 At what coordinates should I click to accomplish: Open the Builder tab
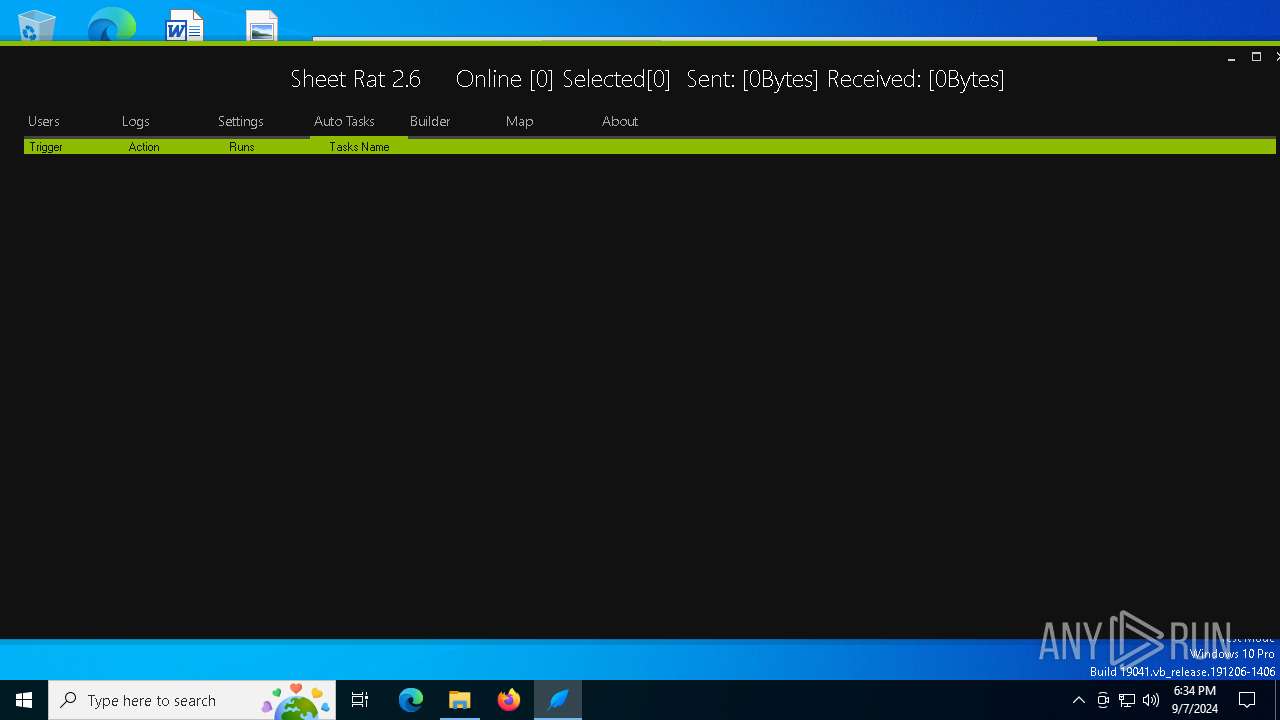pyautogui.click(x=430, y=121)
